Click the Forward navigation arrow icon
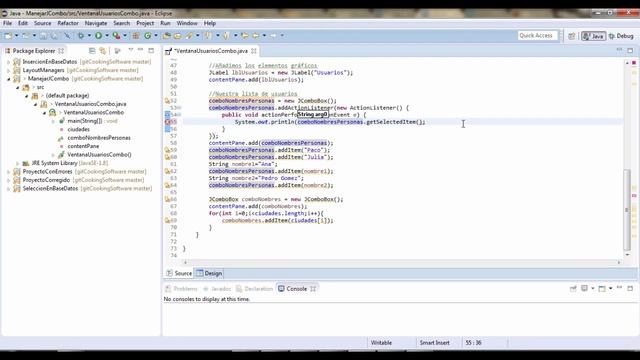The width and height of the screenshot is (640, 360). [273, 36]
